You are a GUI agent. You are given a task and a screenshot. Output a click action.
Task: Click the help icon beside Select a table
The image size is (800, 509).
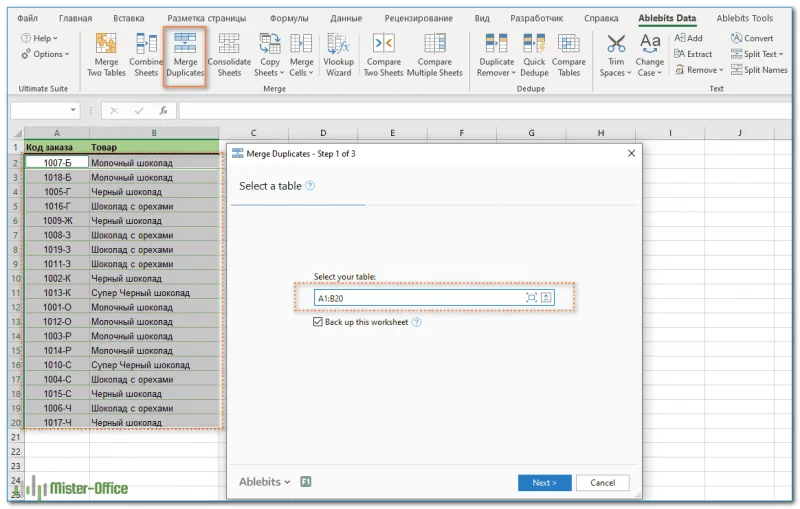(x=310, y=186)
